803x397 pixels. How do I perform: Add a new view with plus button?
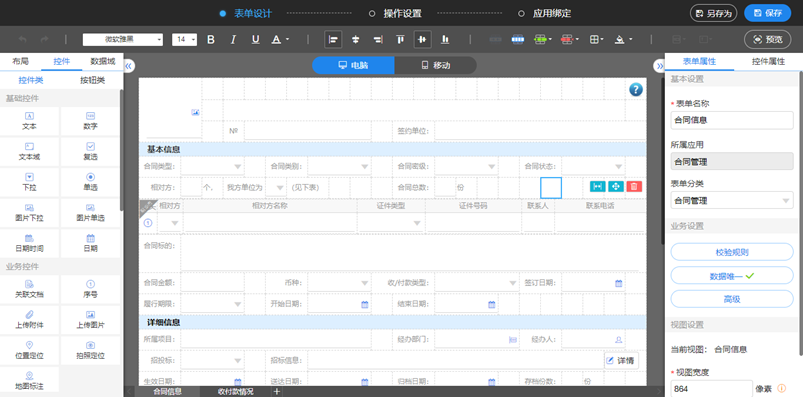pos(277,392)
